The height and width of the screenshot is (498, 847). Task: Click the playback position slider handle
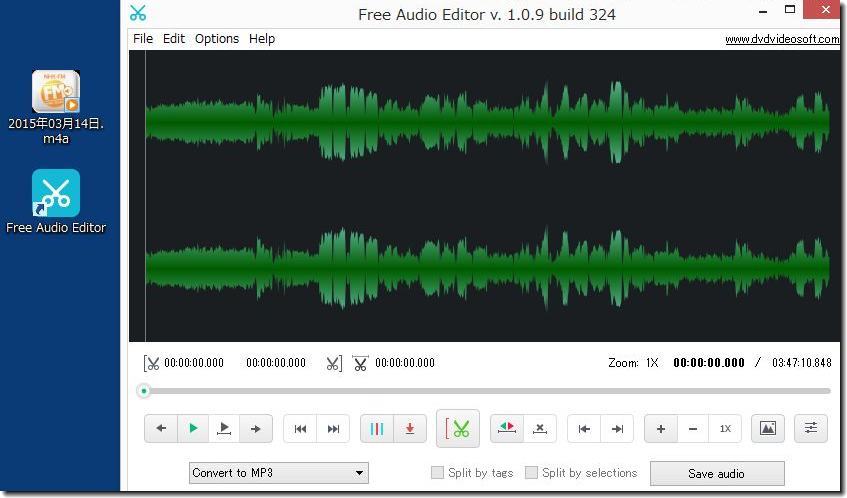[144, 391]
